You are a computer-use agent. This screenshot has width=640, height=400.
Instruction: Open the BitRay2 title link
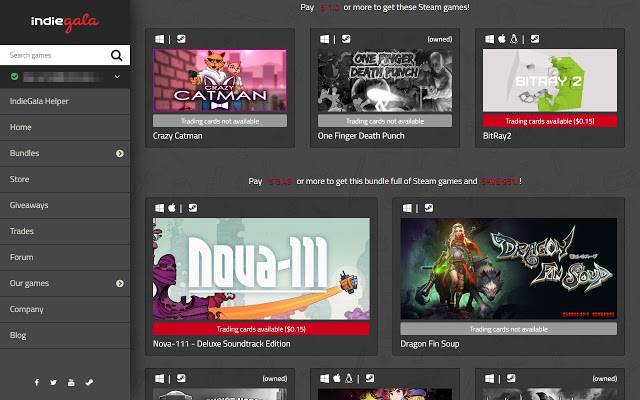[x=497, y=136]
